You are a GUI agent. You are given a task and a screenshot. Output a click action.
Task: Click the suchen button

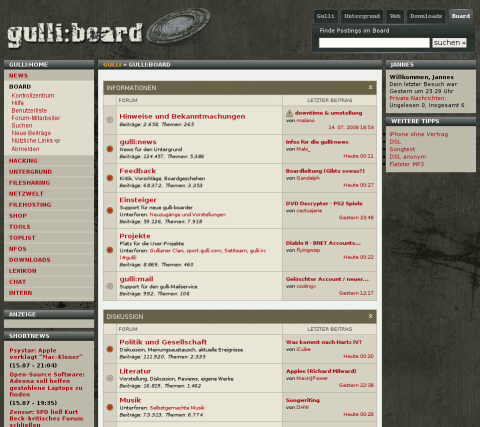[x=449, y=43]
